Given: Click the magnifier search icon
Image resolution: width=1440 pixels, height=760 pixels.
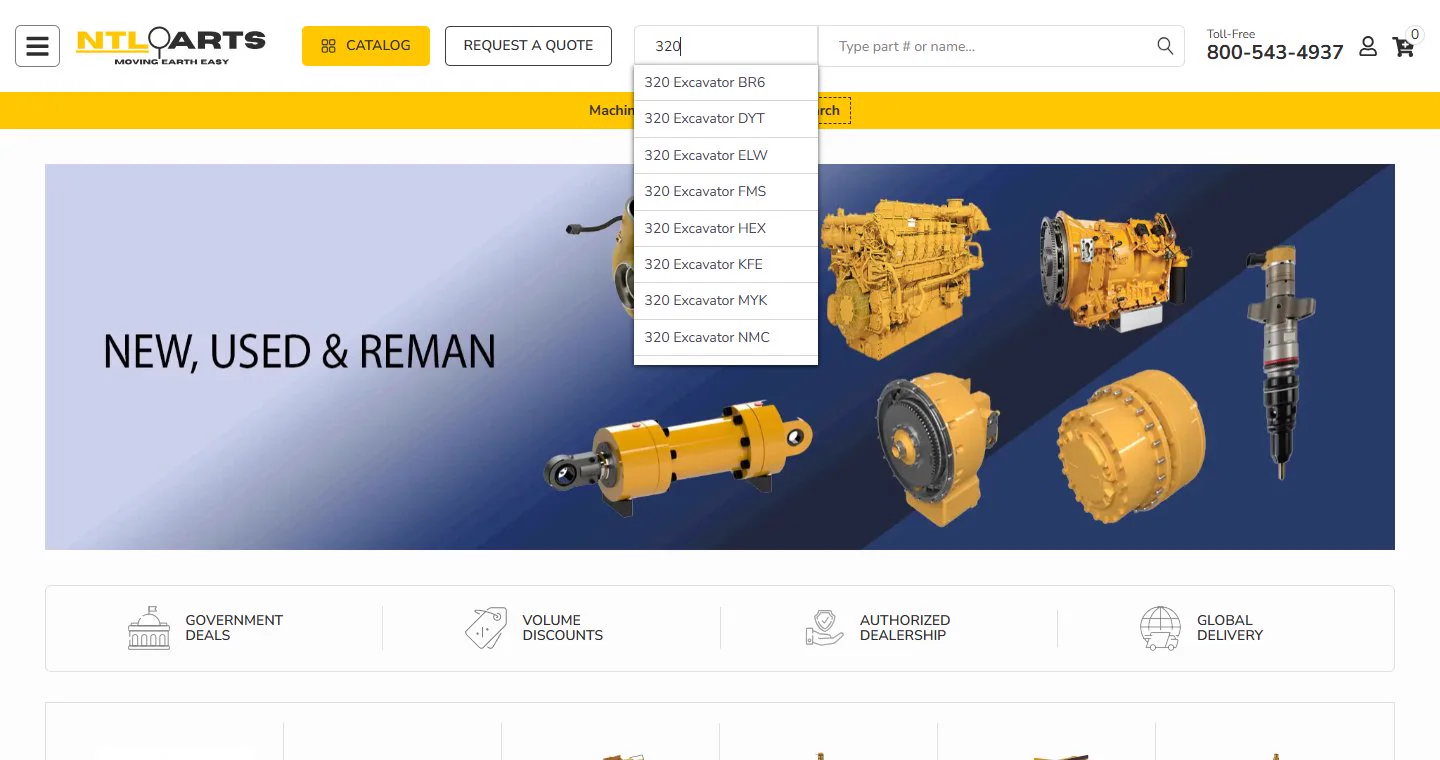Looking at the screenshot, I should pyautogui.click(x=1165, y=46).
